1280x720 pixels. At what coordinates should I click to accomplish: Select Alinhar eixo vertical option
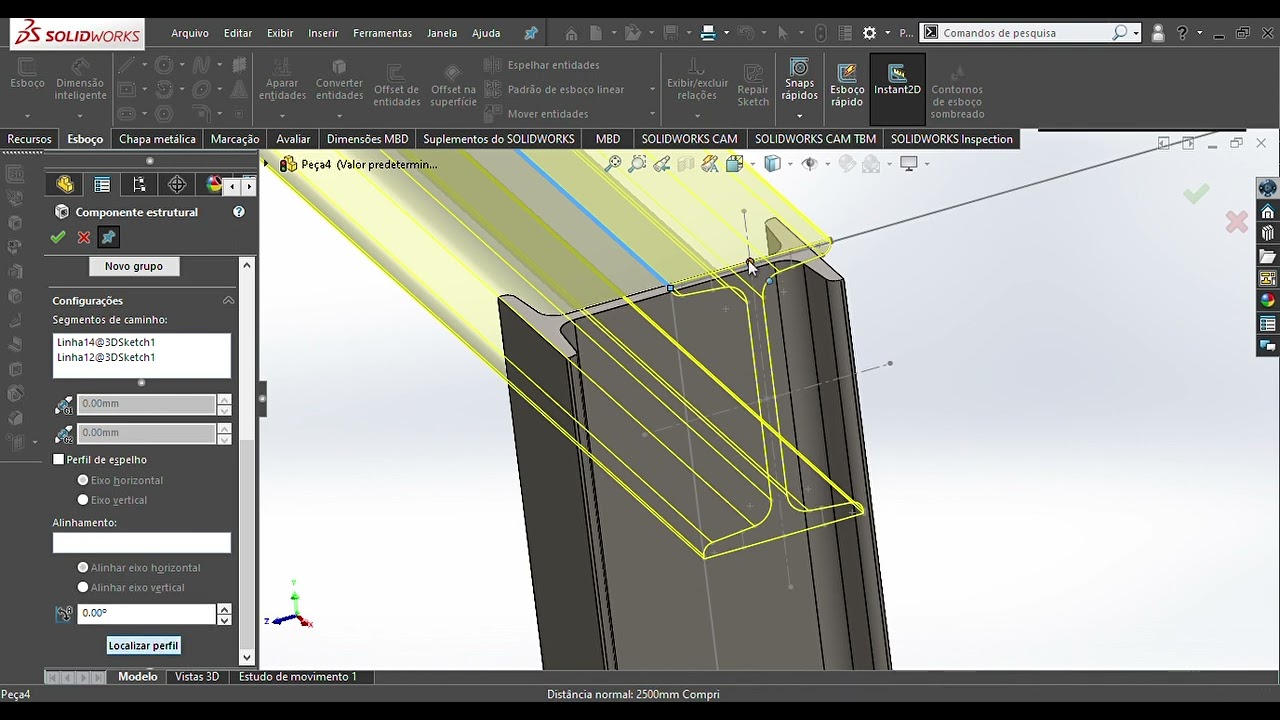tap(83, 588)
